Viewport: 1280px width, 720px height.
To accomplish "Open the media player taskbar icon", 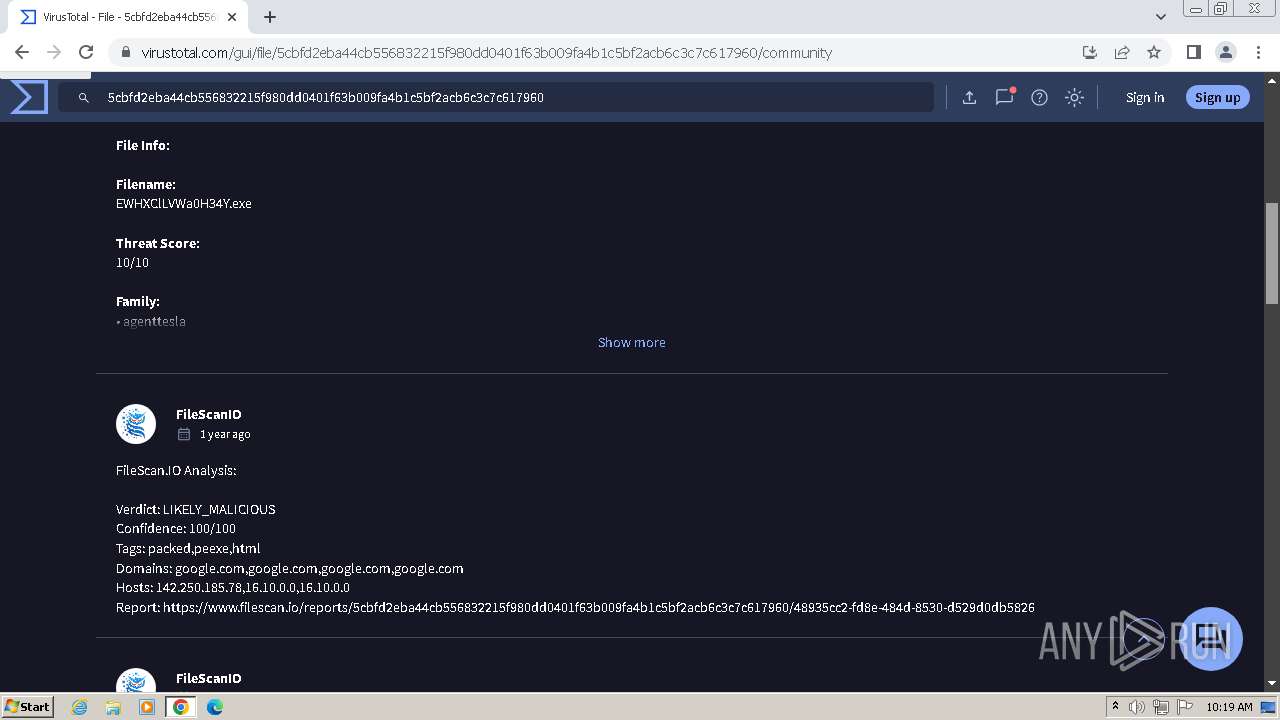I will click(x=147, y=707).
